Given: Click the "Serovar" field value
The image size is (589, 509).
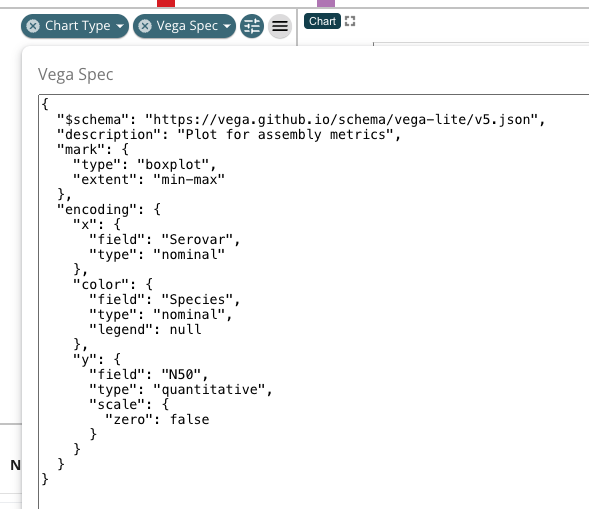Looking at the screenshot, I should tap(197, 239).
